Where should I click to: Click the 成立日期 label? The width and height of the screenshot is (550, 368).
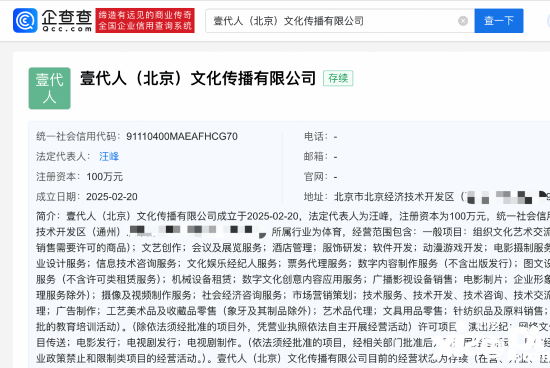coord(58,197)
